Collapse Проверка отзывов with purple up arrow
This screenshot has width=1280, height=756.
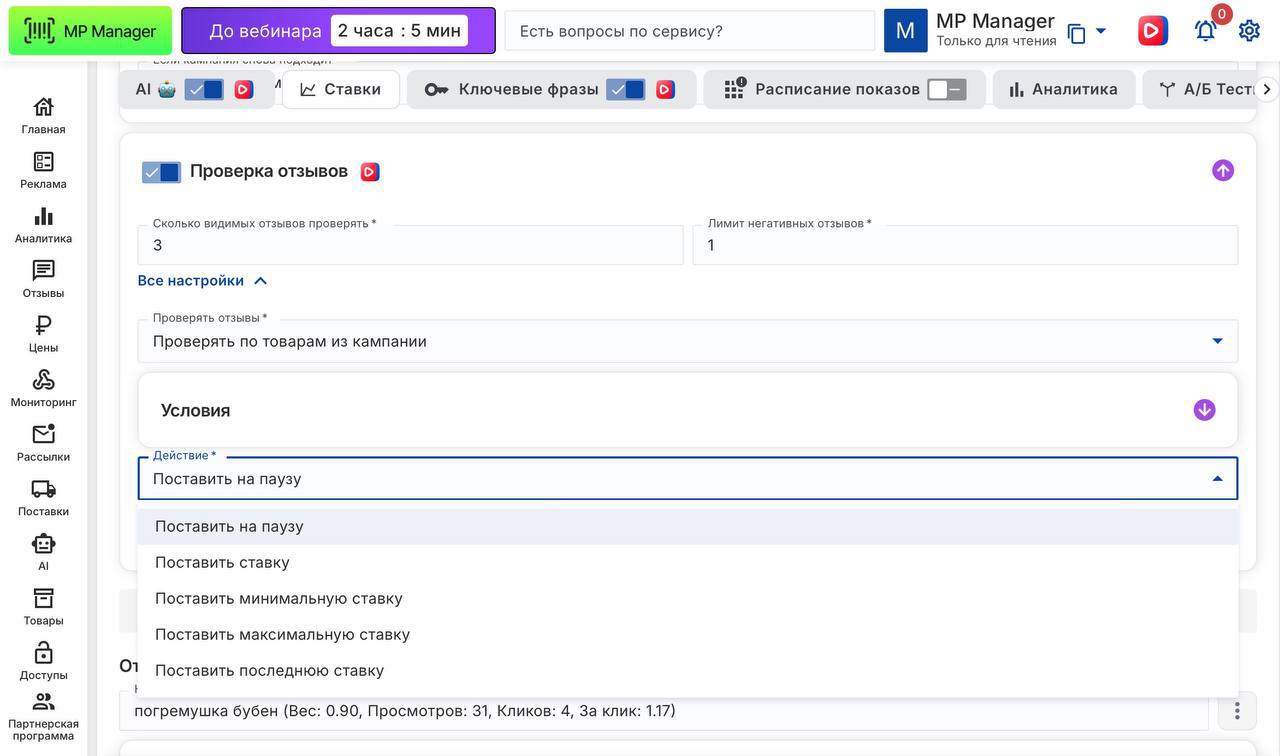click(1222, 171)
